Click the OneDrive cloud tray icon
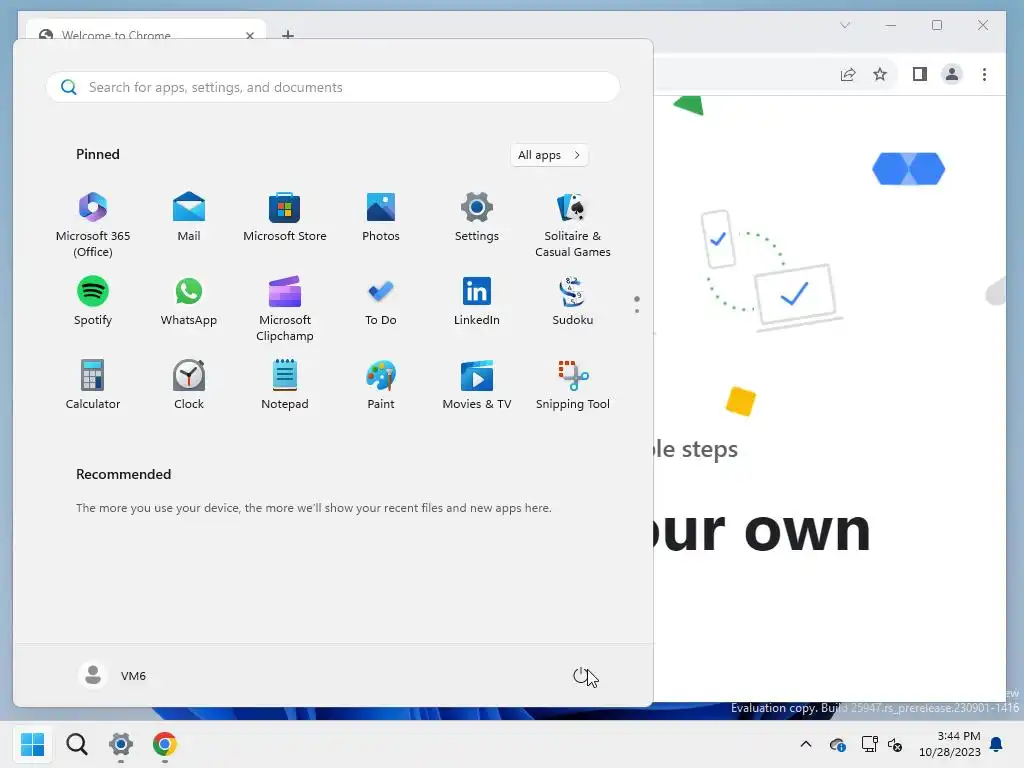 837,744
